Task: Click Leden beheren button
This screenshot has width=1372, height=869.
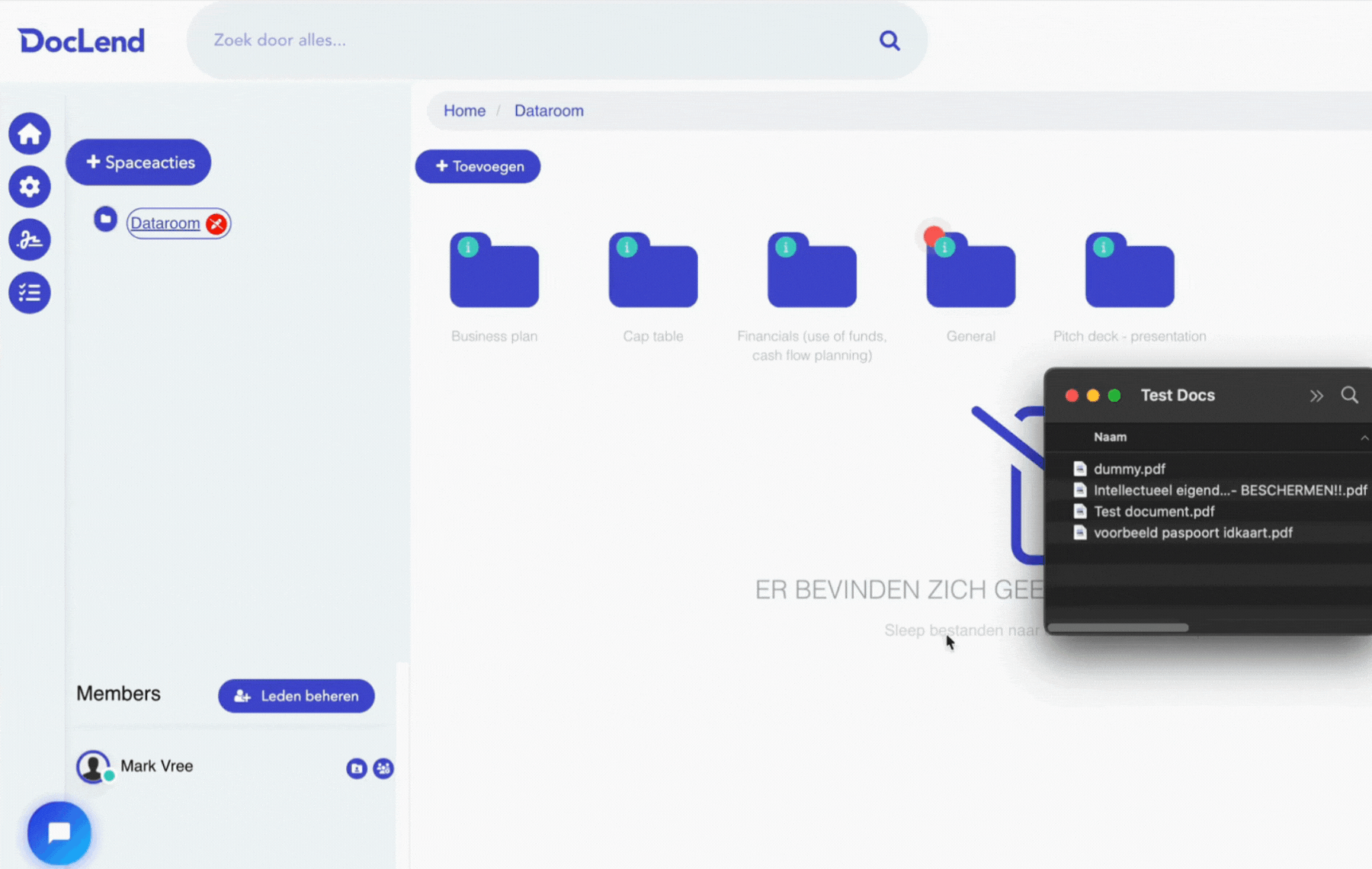Action: click(297, 696)
